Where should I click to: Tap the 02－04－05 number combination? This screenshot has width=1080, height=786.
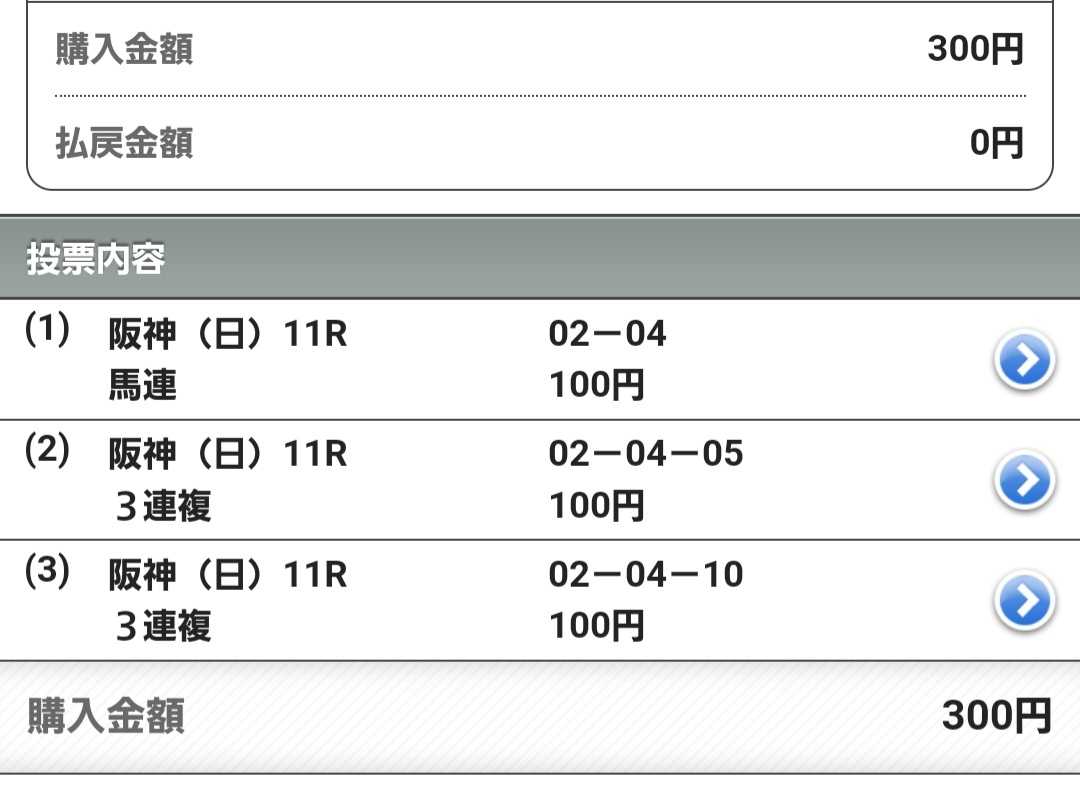pos(646,455)
